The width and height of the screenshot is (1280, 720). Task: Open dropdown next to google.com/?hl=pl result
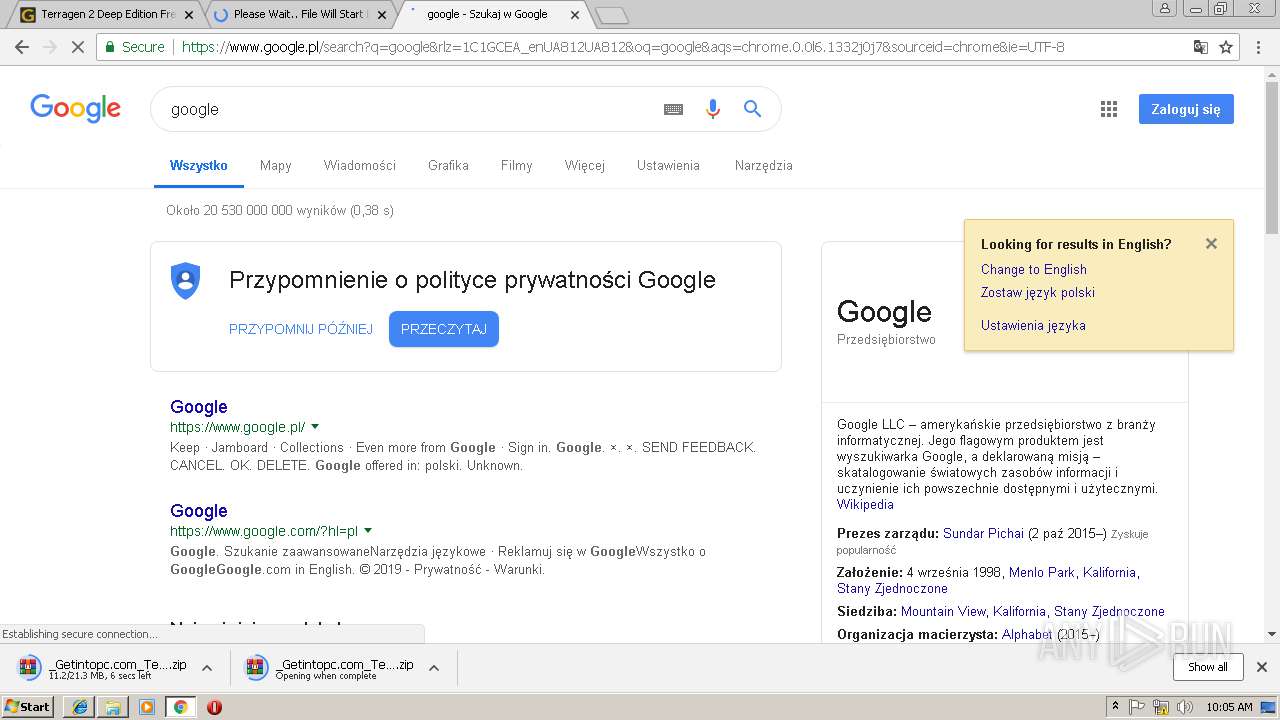(x=368, y=531)
